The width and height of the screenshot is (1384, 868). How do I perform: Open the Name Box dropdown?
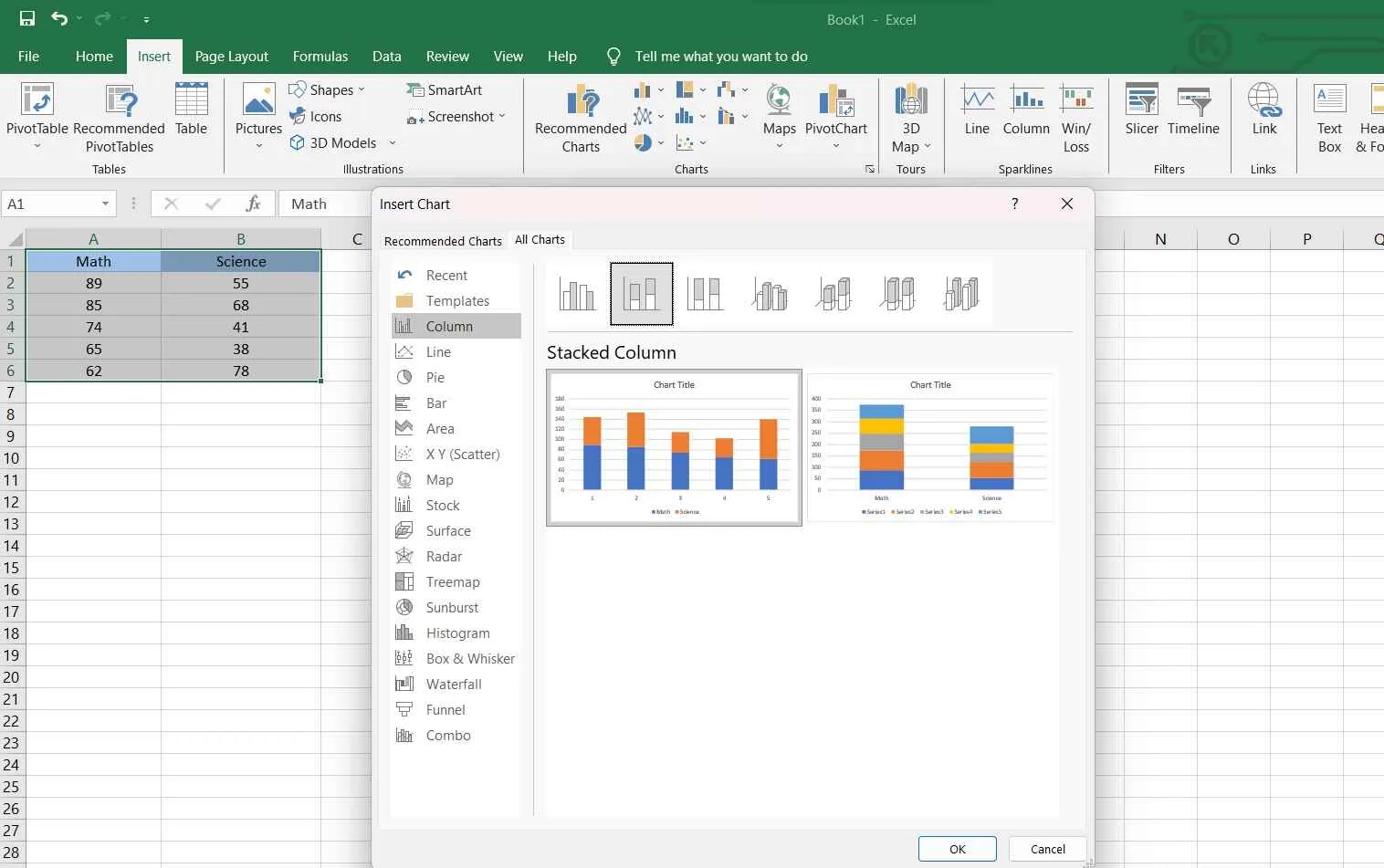tap(104, 204)
